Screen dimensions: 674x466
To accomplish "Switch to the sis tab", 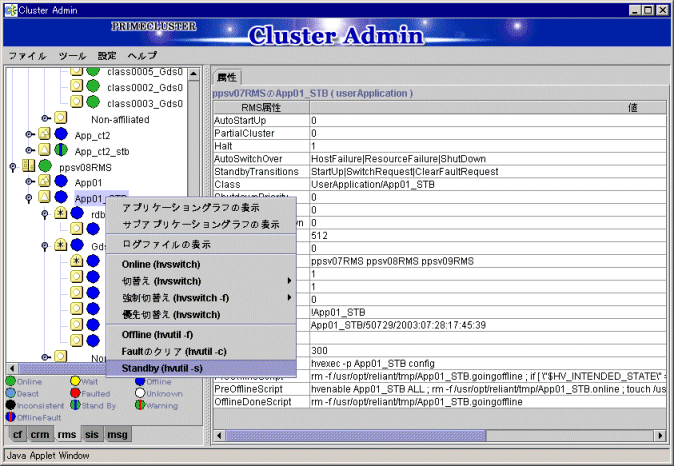I will pos(92,435).
